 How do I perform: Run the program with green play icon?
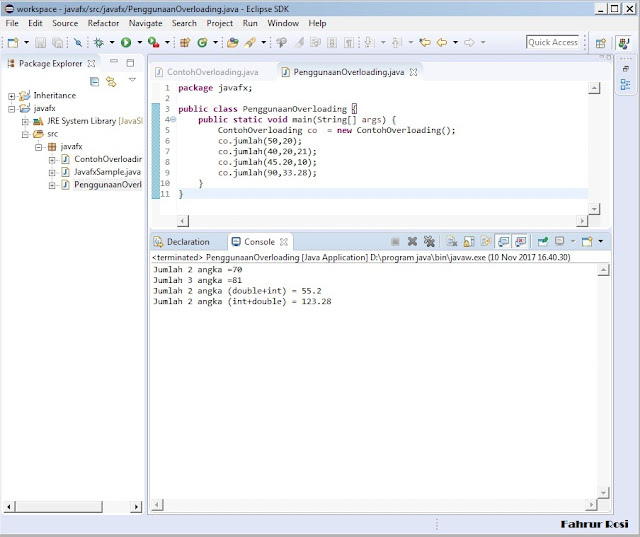126,42
